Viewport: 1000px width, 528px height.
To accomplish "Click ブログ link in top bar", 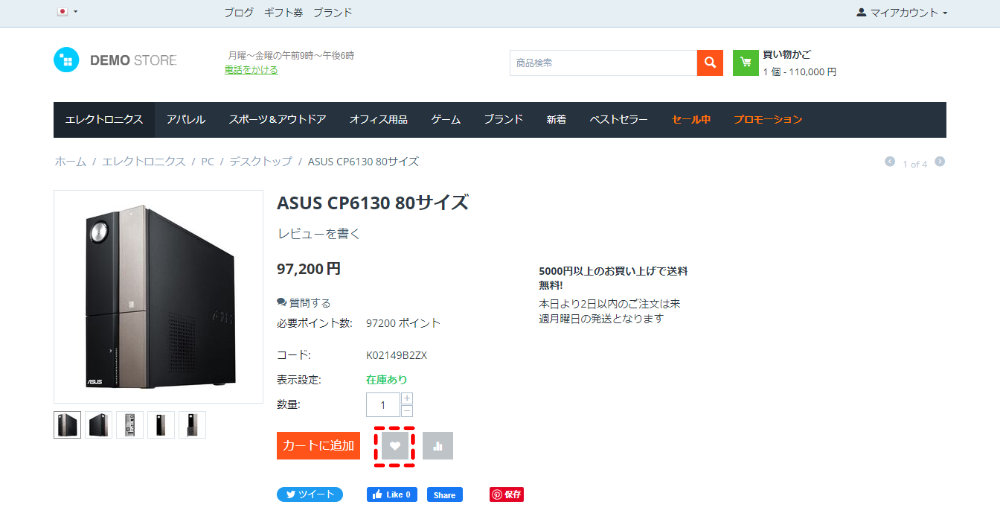I will click(239, 12).
